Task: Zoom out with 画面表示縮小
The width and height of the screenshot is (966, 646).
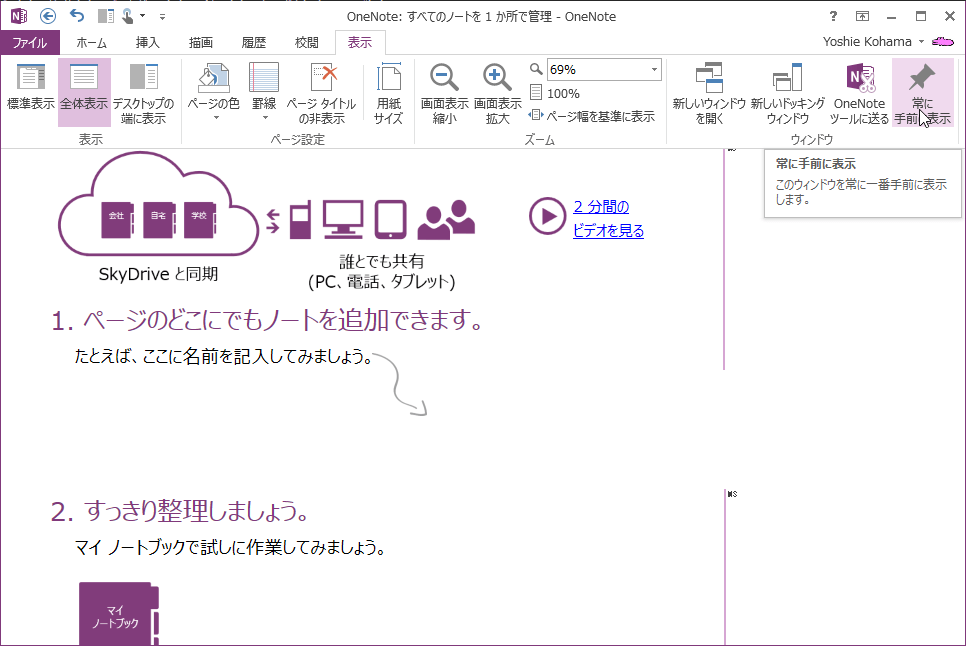Action: pos(444,94)
